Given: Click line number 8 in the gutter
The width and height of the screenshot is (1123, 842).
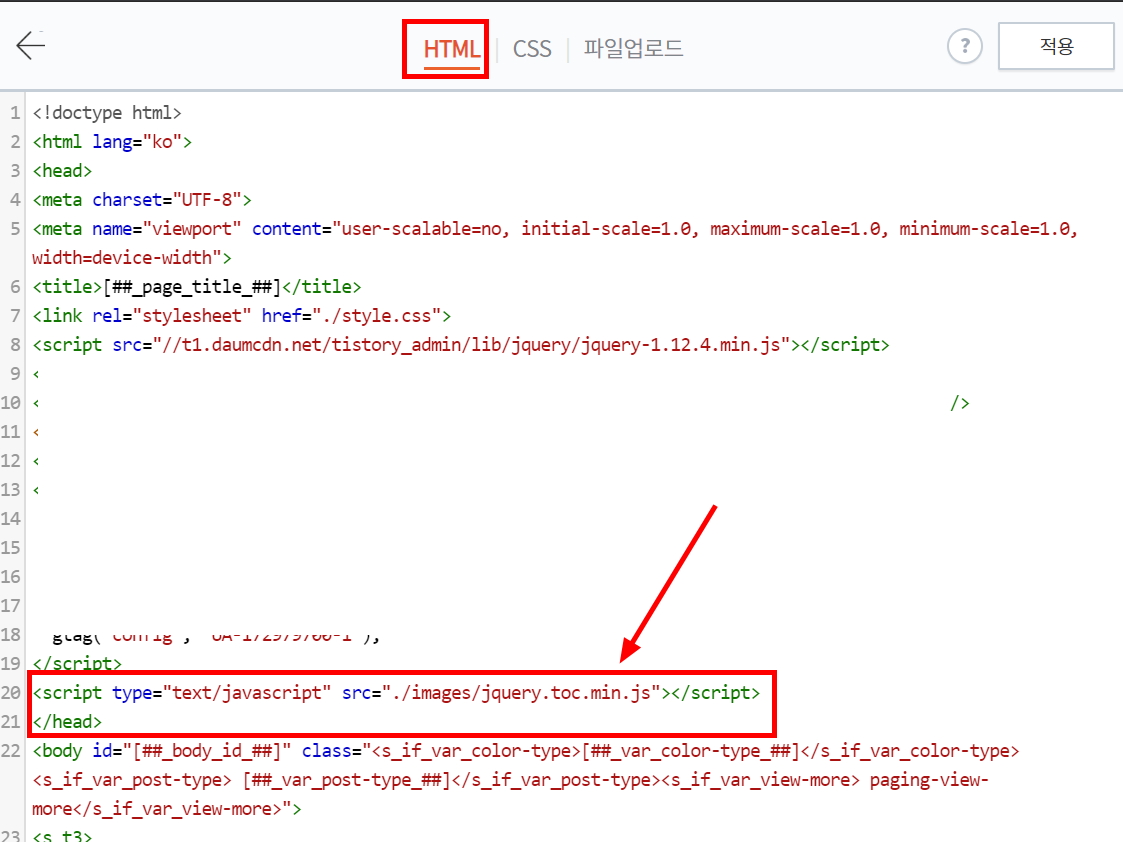Looking at the screenshot, I should (15, 345).
